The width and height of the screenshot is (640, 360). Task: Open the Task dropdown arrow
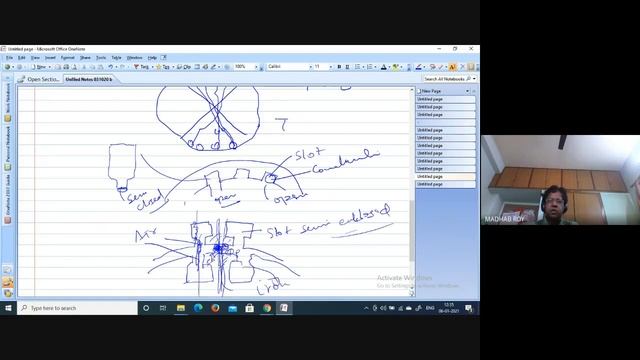coord(152,67)
